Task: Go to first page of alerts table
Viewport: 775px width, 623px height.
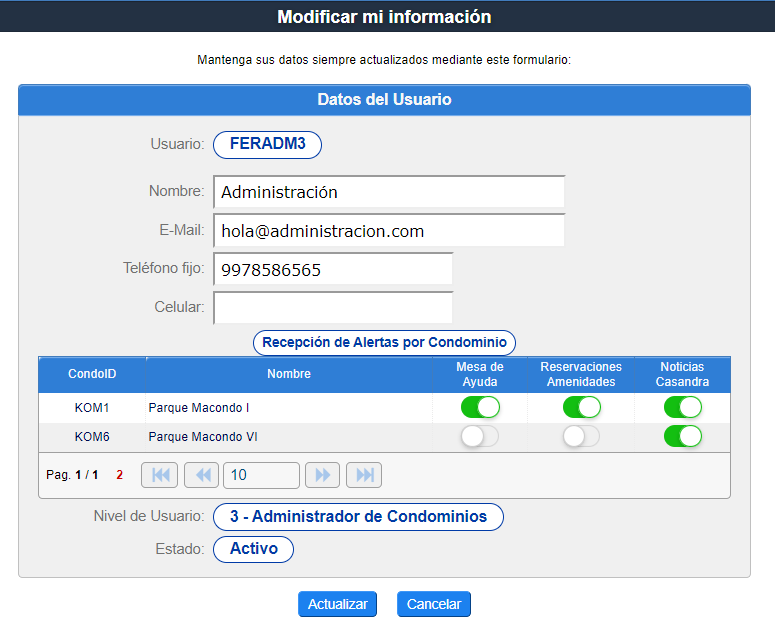Action: click(159, 475)
